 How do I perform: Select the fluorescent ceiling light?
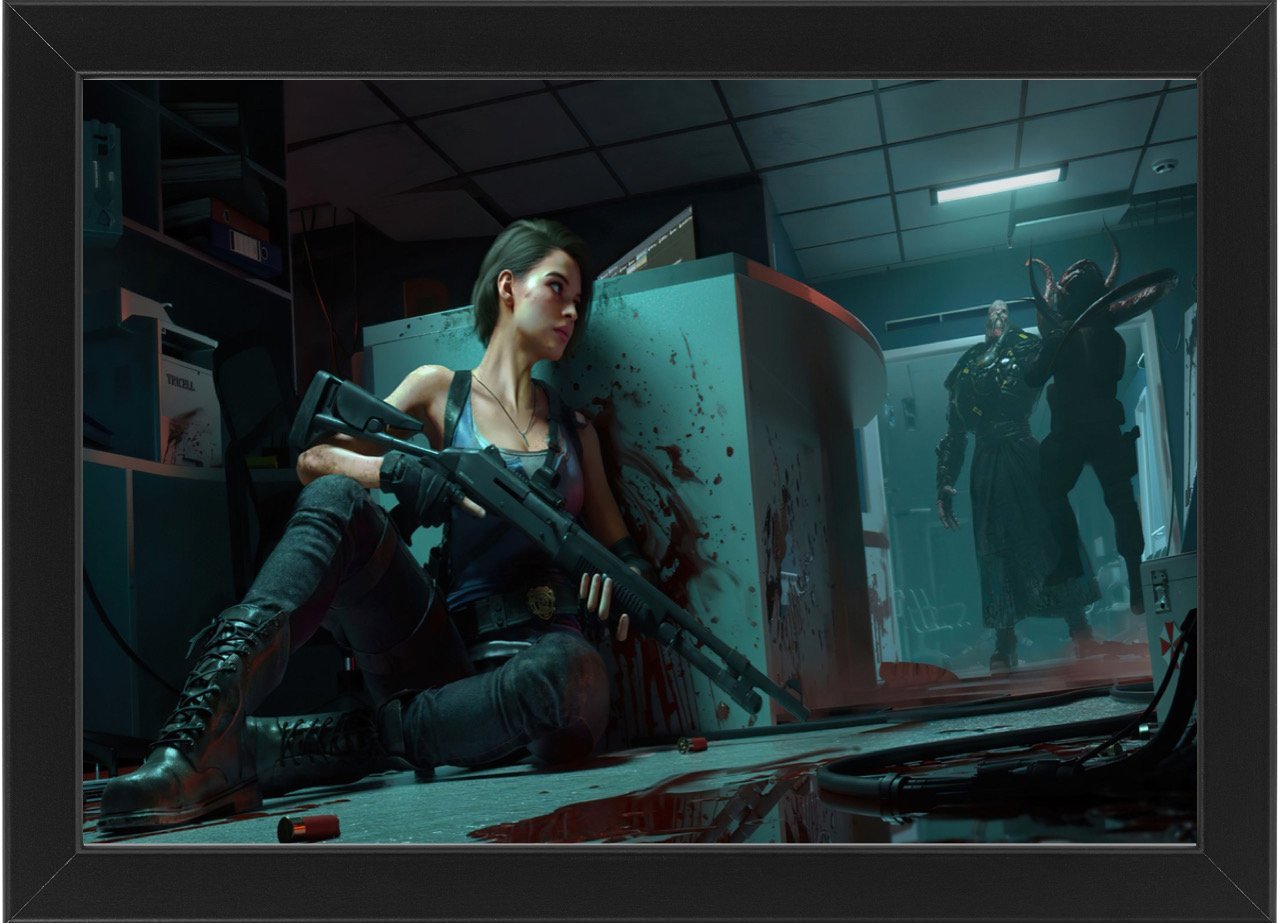(x=997, y=184)
